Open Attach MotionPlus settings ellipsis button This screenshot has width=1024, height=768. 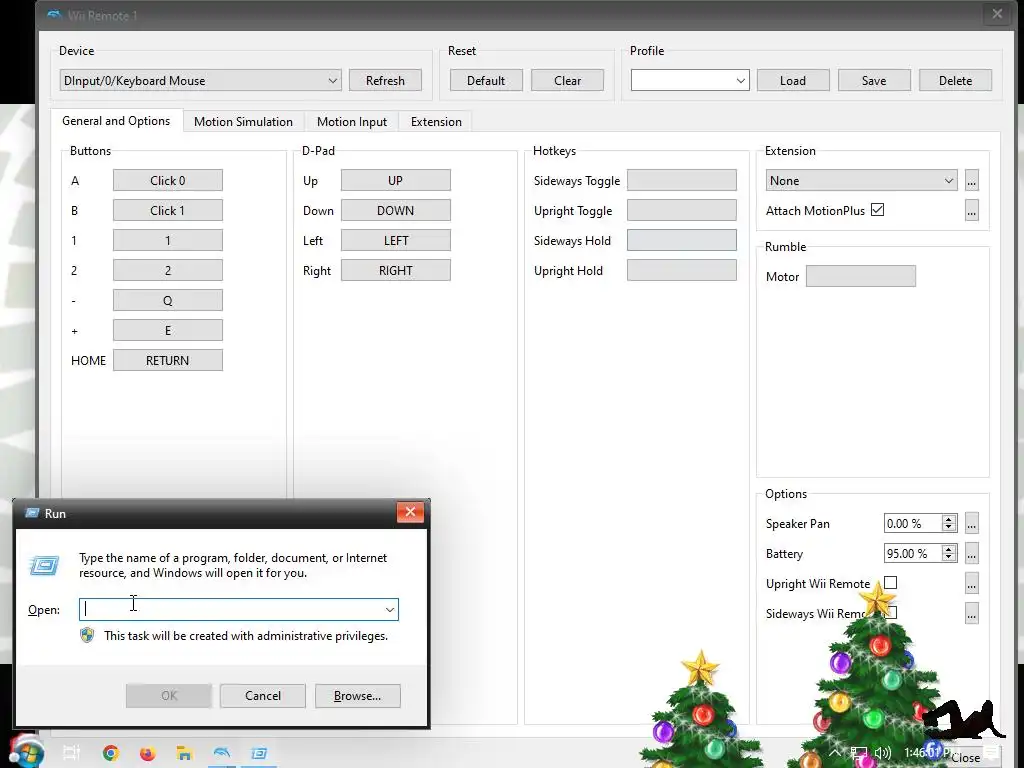tap(972, 211)
